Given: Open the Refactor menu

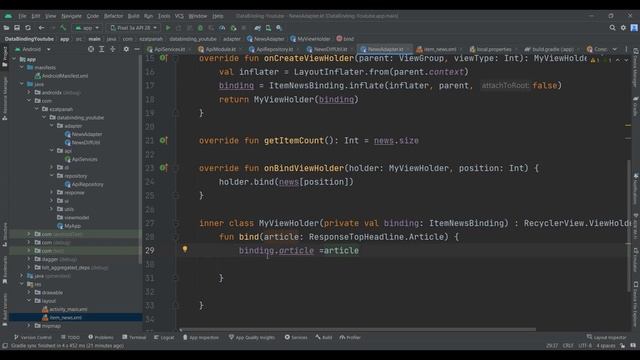Looking at the screenshot, I should coord(113,16).
